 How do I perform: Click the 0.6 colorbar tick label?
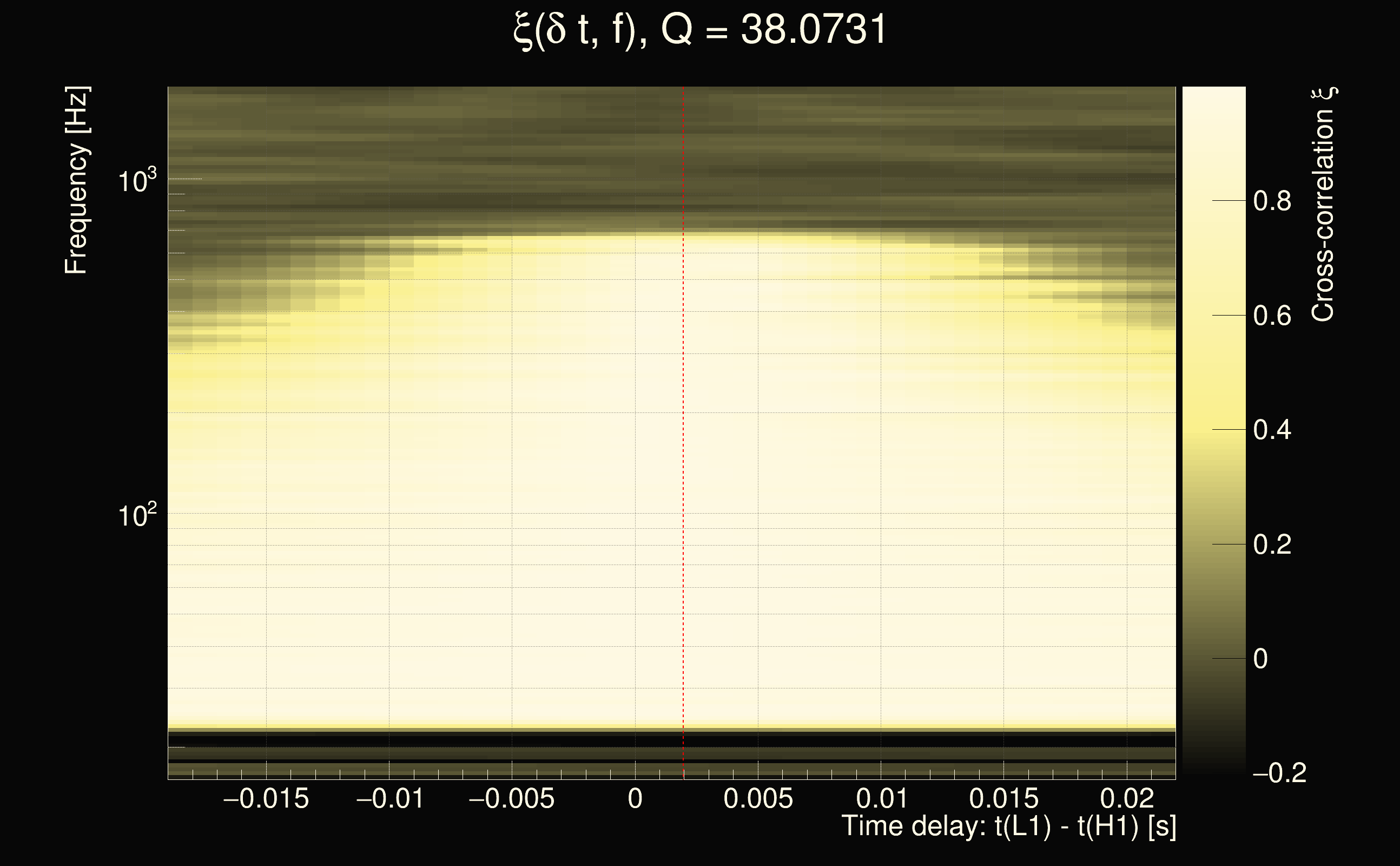(1272, 316)
